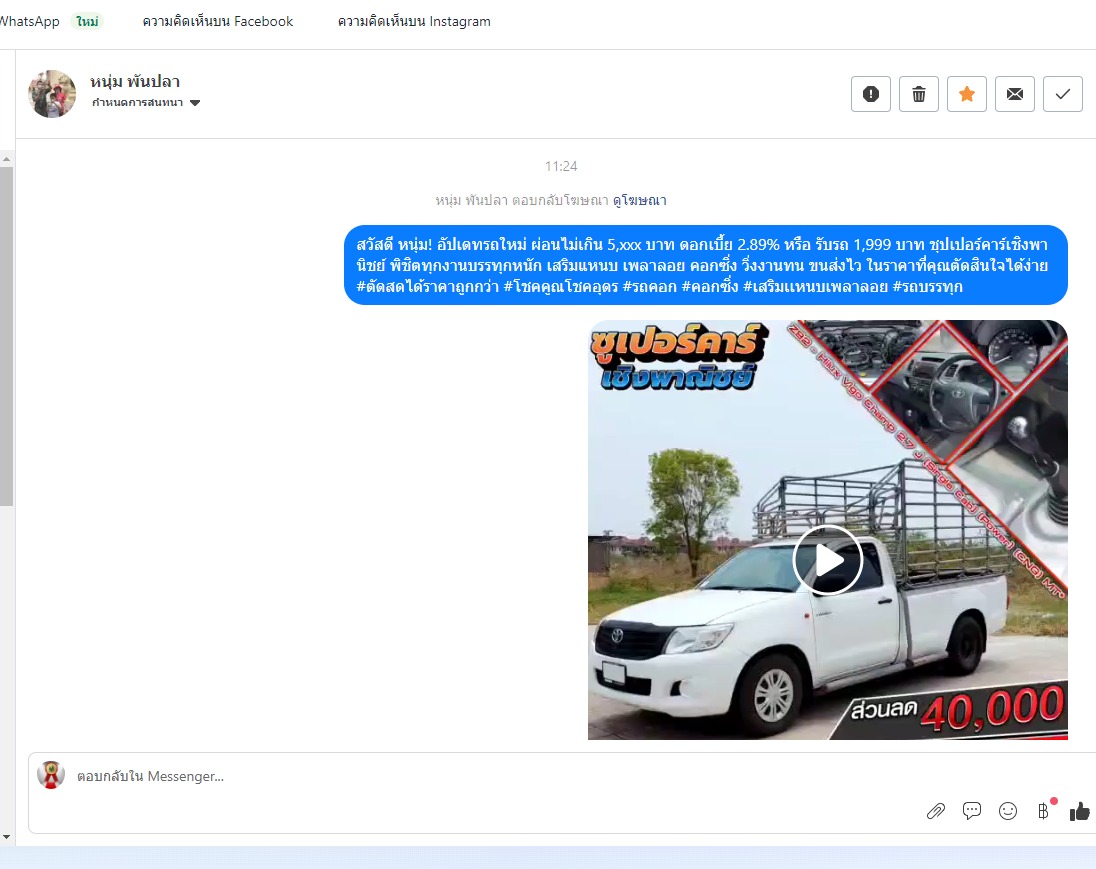Send a thumbs-up like

pos(1081,811)
